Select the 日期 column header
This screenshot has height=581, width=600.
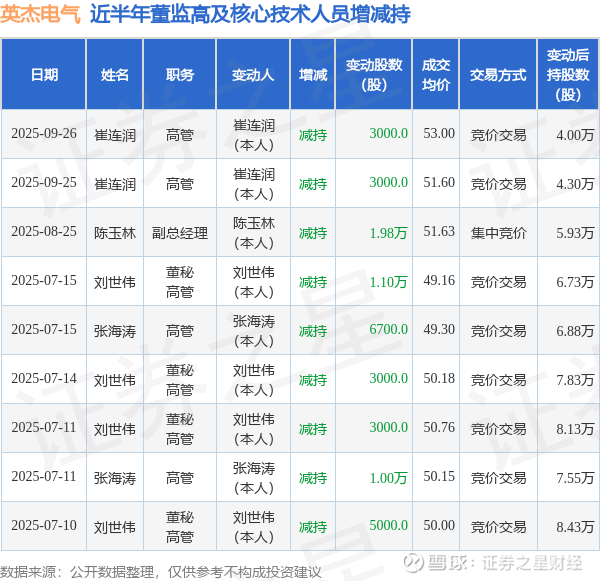(x=44, y=74)
